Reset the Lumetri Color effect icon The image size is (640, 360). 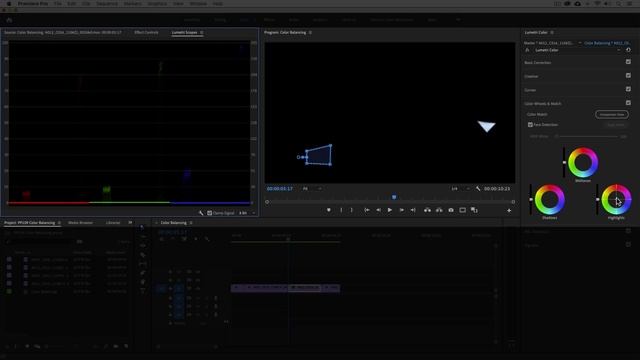point(628,50)
